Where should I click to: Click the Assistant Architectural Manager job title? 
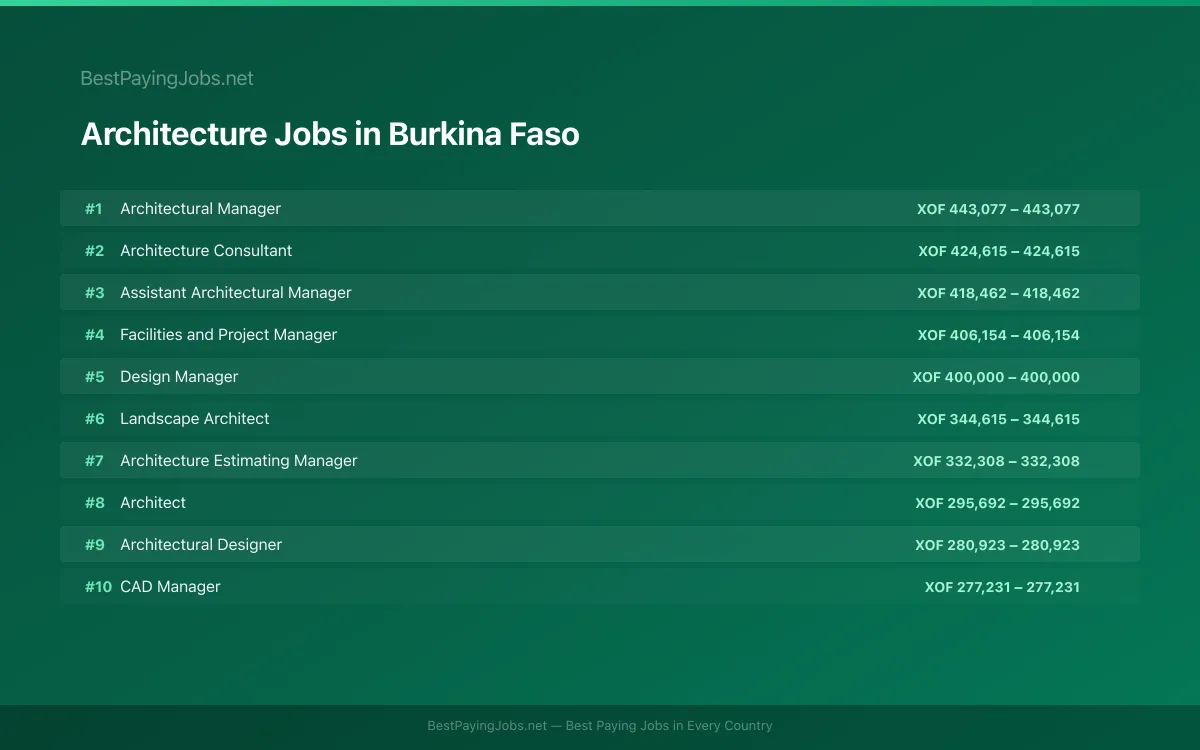click(236, 292)
